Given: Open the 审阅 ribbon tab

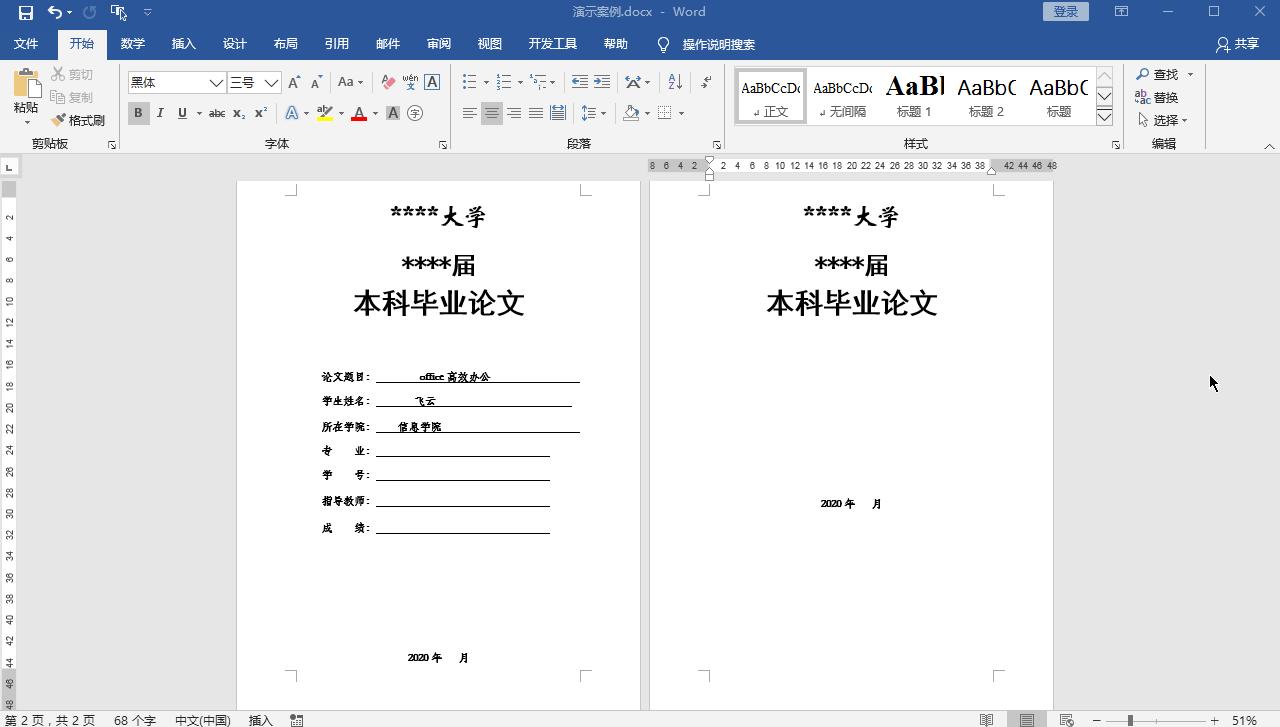Looking at the screenshot, I should (x=438, y=44).
